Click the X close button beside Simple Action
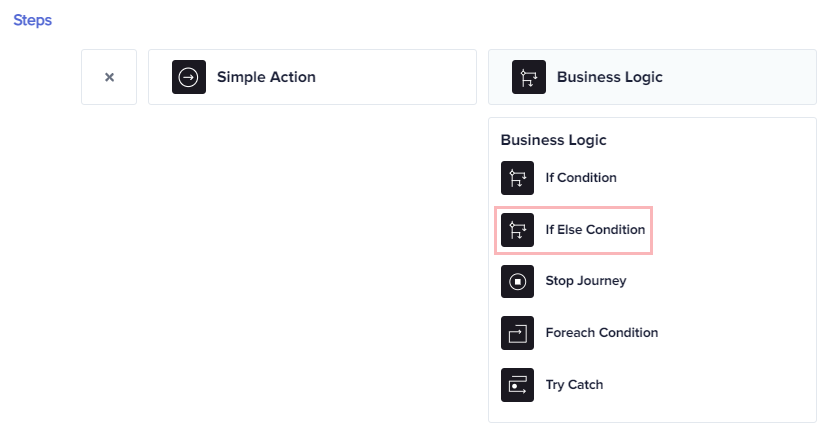Screen dimensions: 829x435 click(109, 77)
